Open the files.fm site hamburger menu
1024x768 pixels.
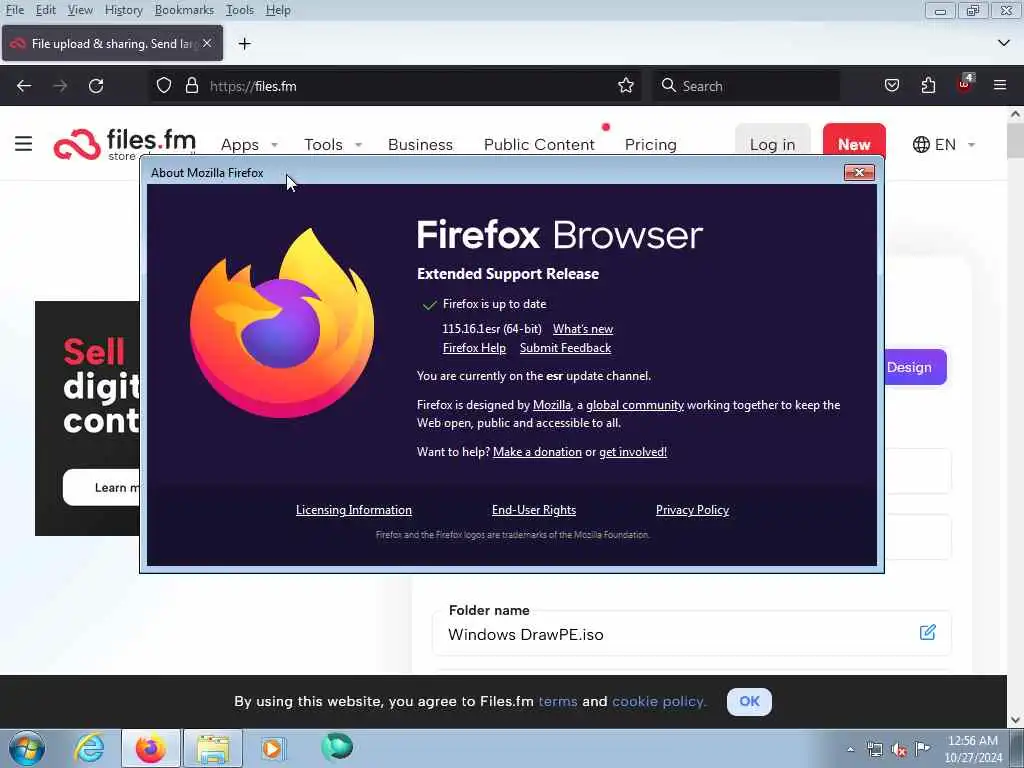[24, 143]
